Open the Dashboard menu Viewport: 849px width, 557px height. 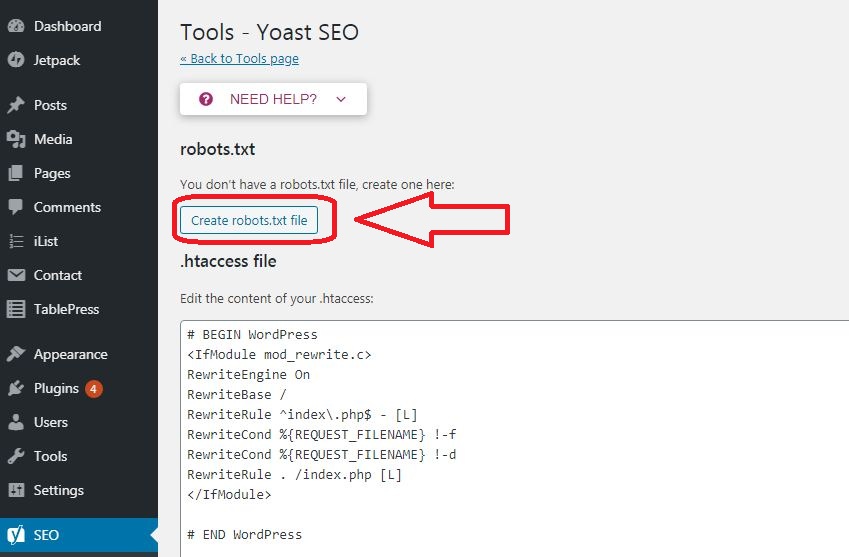pos(79,26)
